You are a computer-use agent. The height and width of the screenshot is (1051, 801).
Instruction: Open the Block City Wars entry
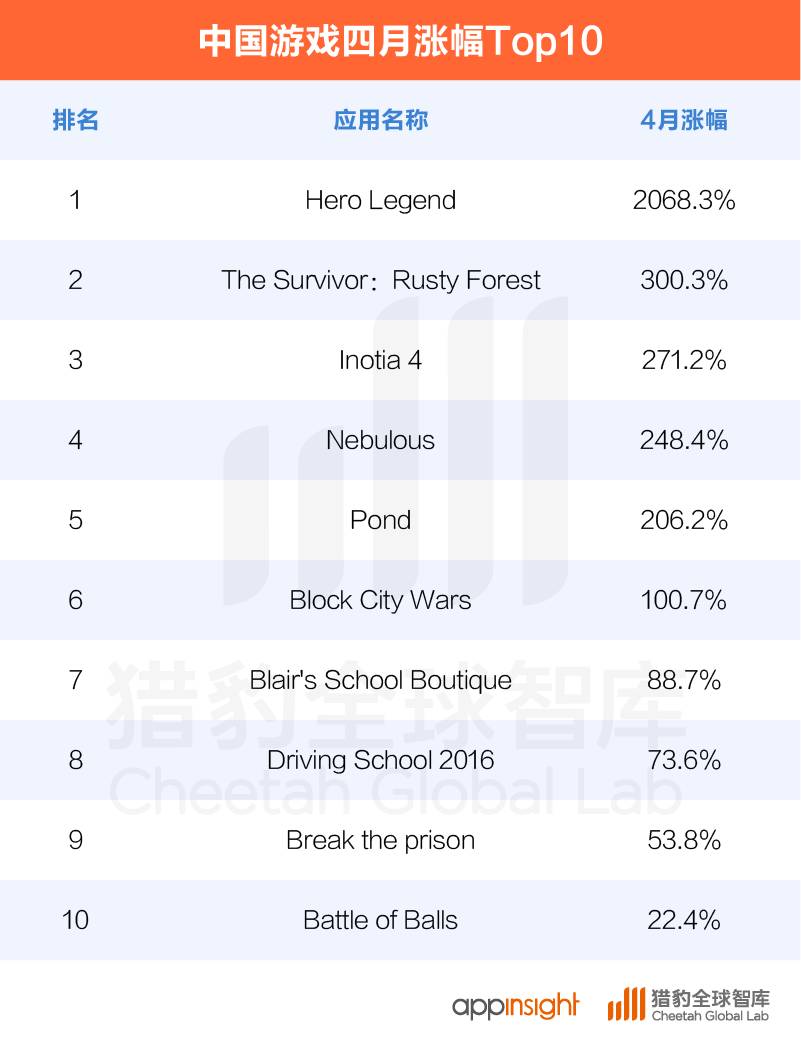click(380, 600)
